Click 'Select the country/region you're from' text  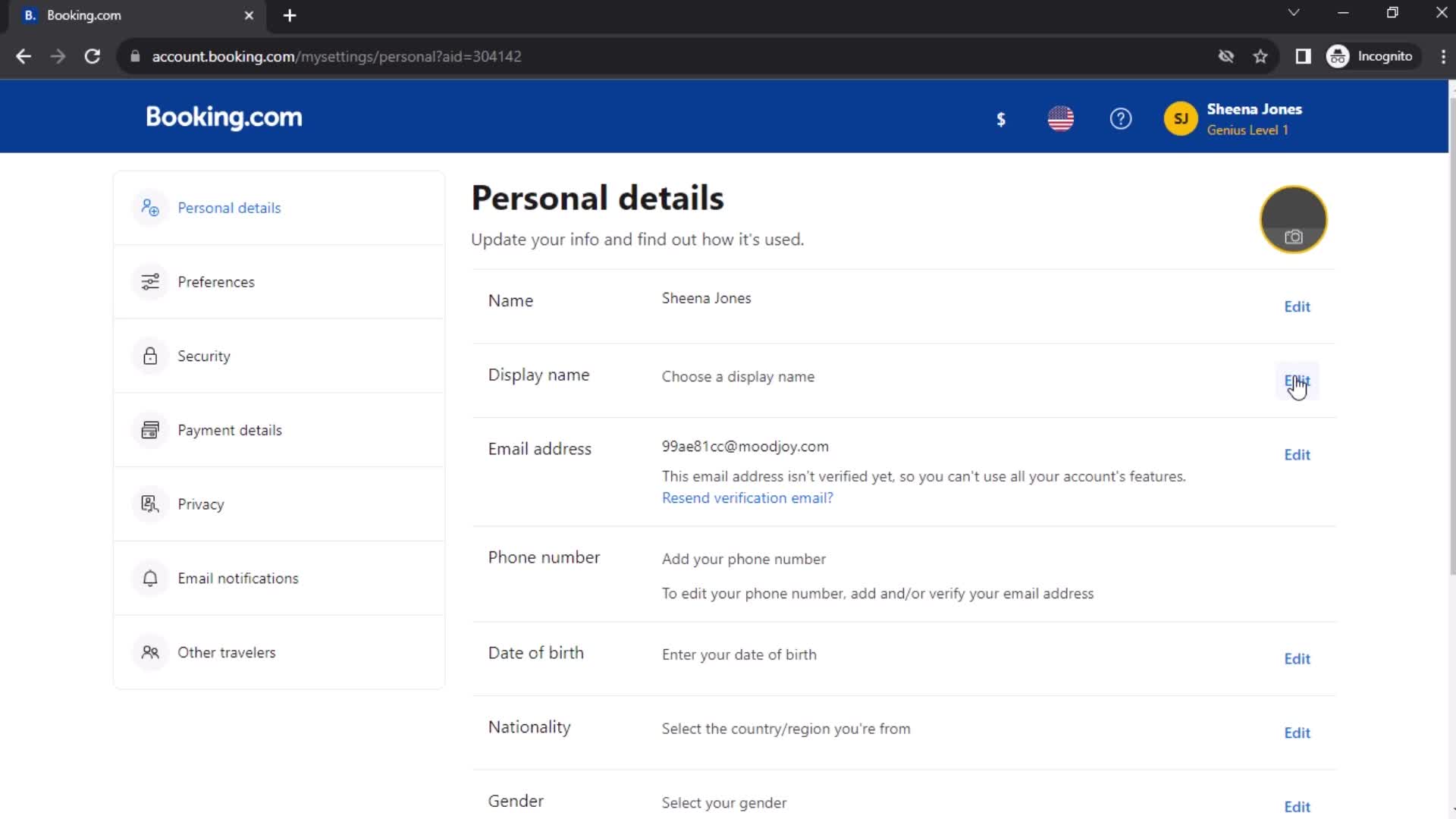(786, 729)
